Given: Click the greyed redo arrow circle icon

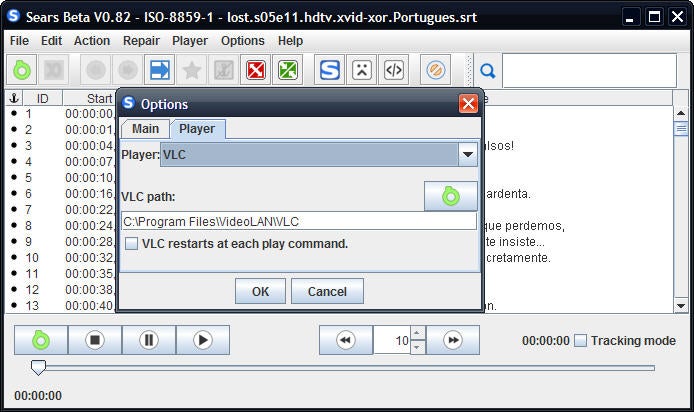Looking at the screenshot, I should coord(128,69).
